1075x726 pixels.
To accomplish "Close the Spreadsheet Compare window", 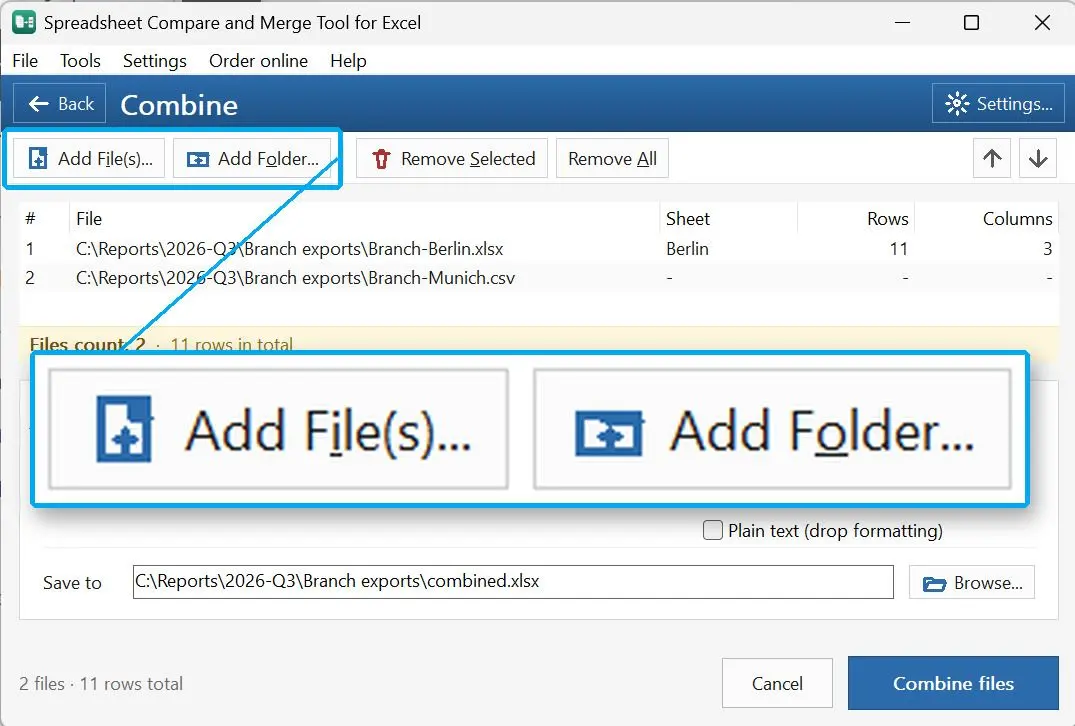I will point(1041,23).
